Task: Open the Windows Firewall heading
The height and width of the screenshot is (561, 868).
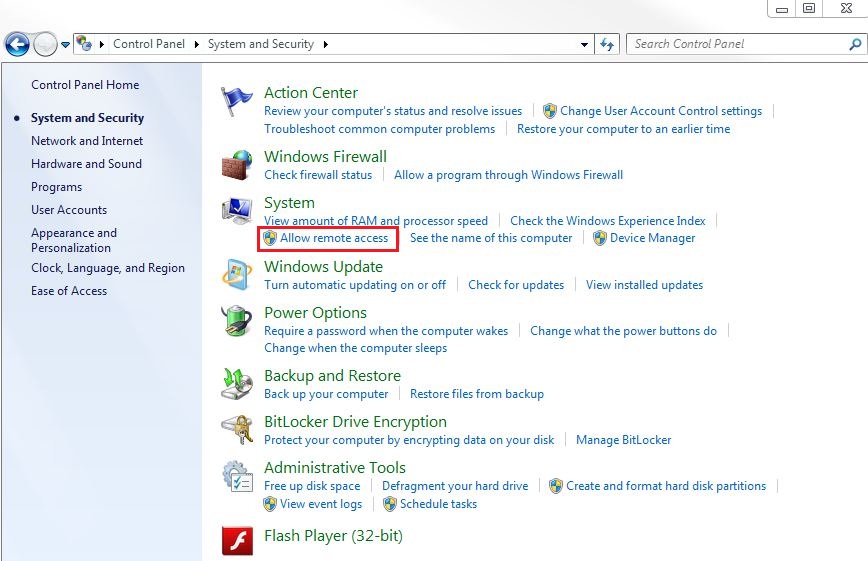Action: 326,157
